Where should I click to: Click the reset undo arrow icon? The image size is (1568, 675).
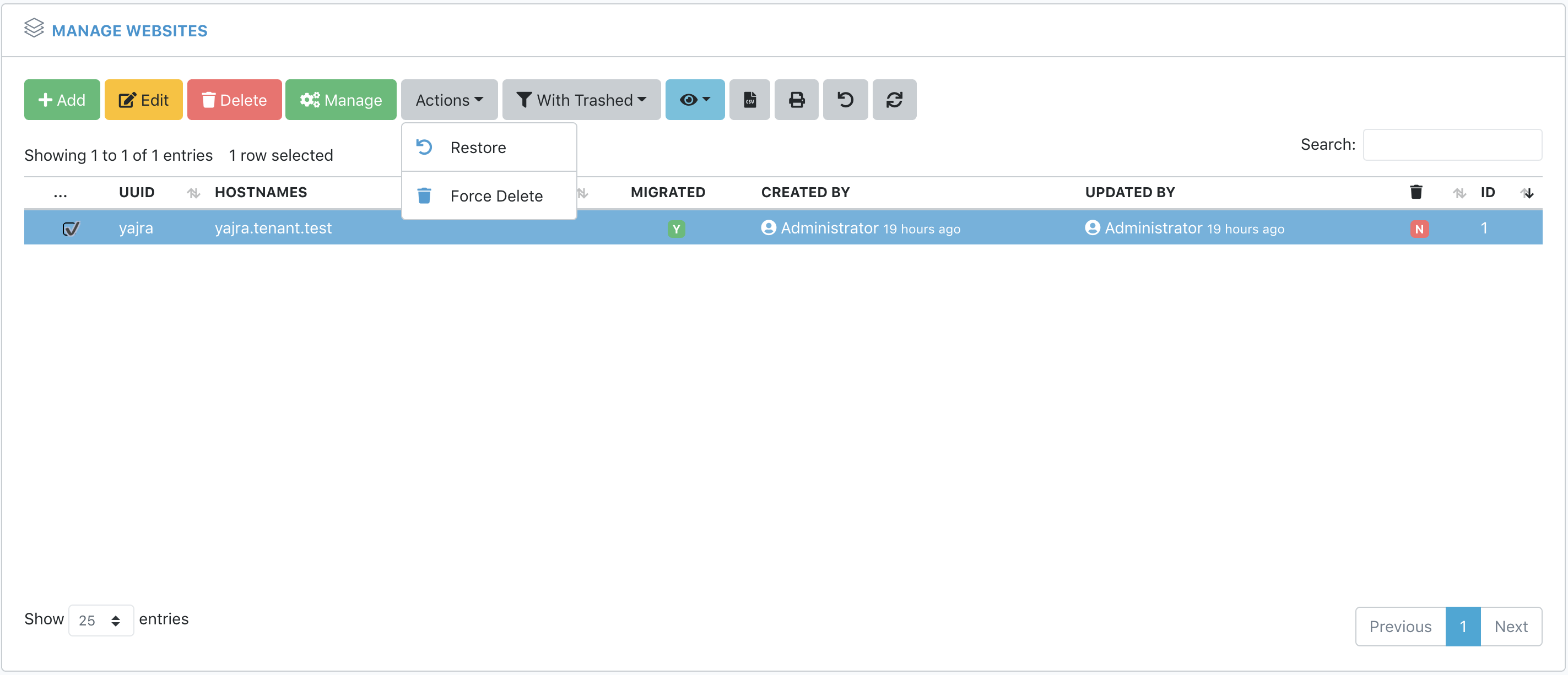pyautogui.click(x=845, y=100)
